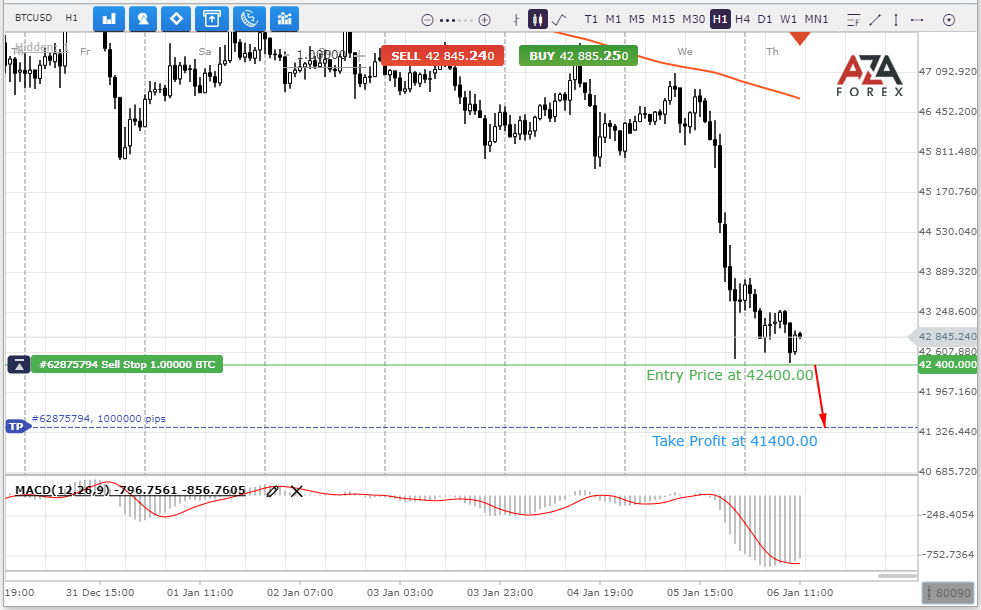Click the Sell Stop order #62875794 label
The image size is (981, 610).
[x=127, y=365]
